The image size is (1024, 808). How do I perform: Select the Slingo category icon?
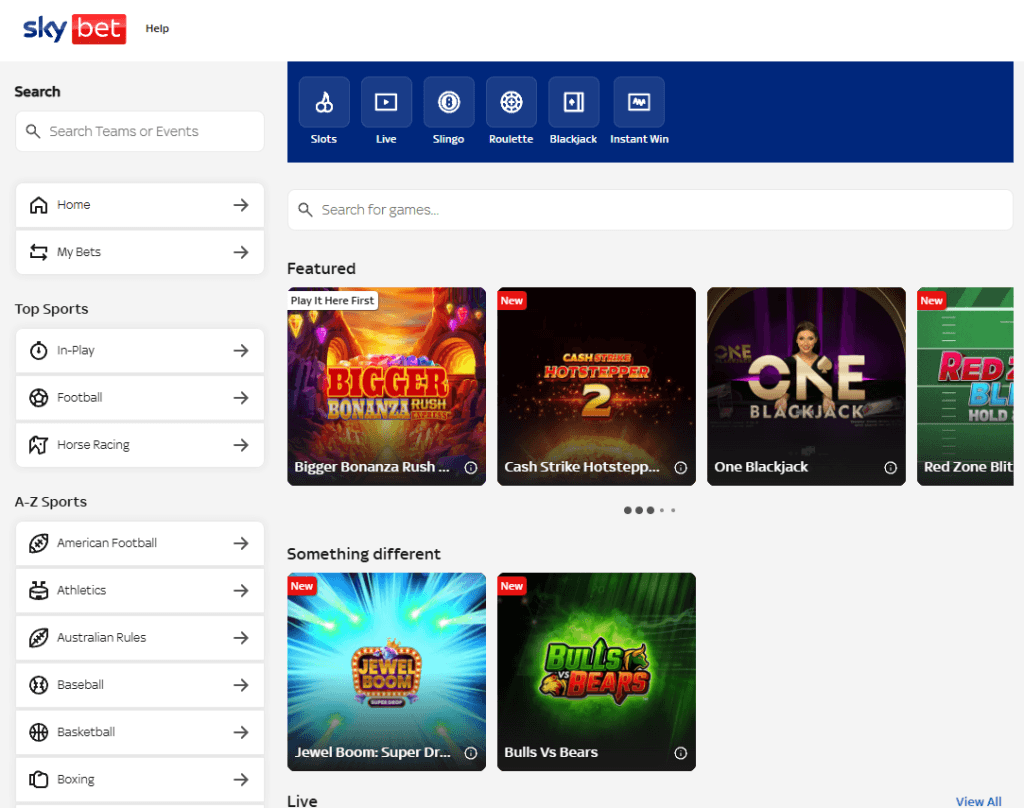click(449, 102)
